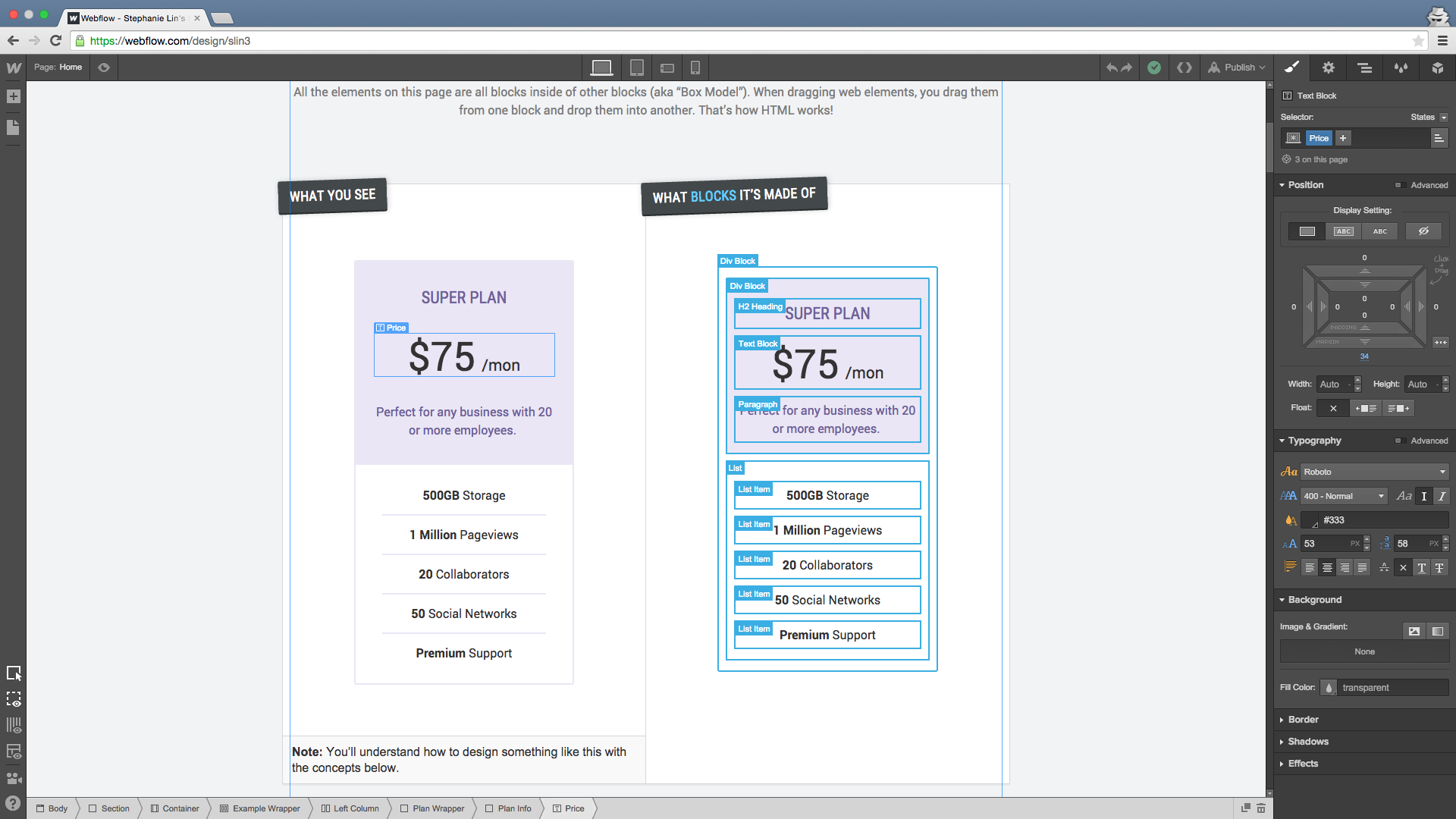Switch to tablet viewport icon

pyautogui.click(x=637, y=67)
